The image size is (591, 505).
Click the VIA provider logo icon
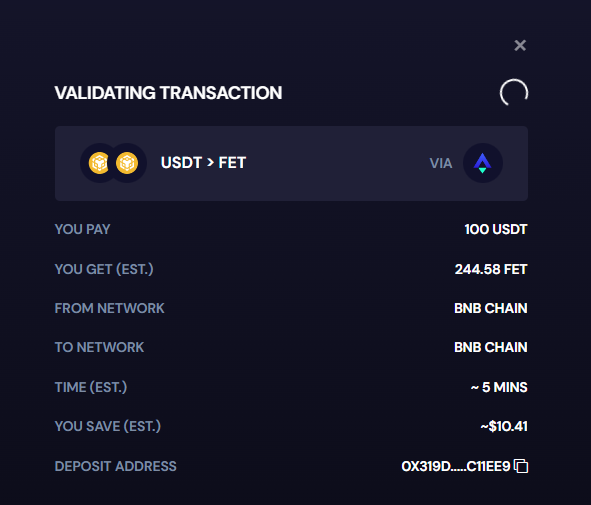pyautogui.click(x=482, y=163)
